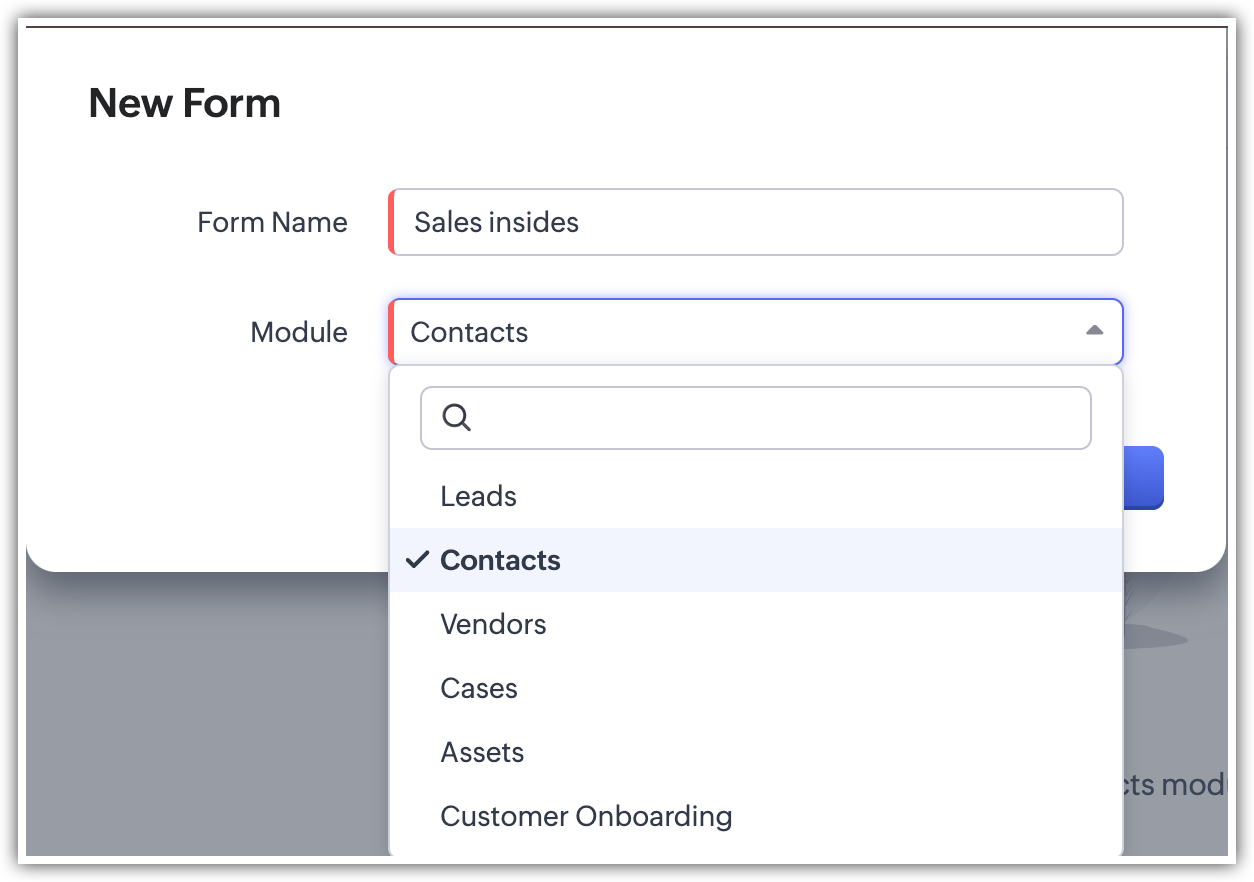Click the red required marker on Module

[x=392, y=332]
